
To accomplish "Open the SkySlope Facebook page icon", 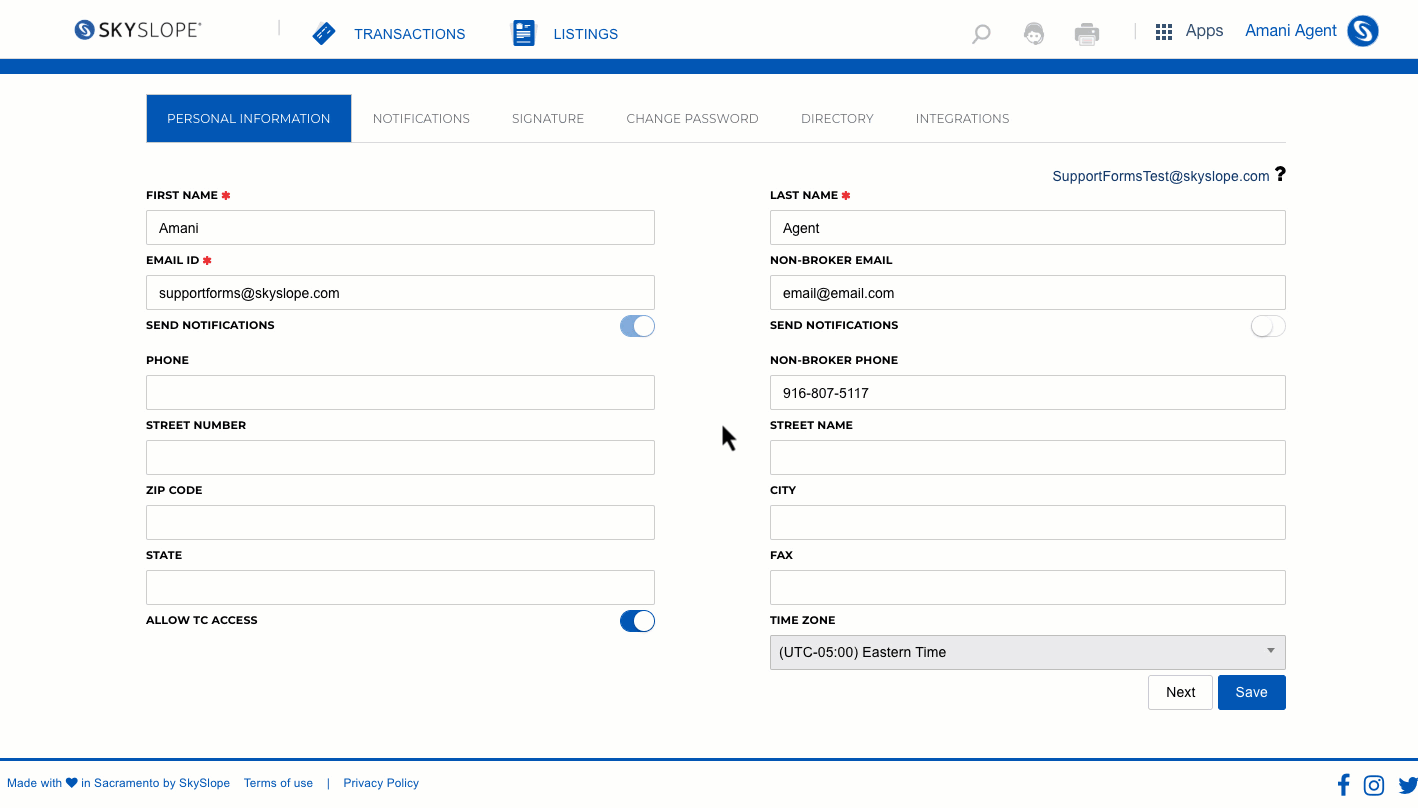I will 1343,785.
